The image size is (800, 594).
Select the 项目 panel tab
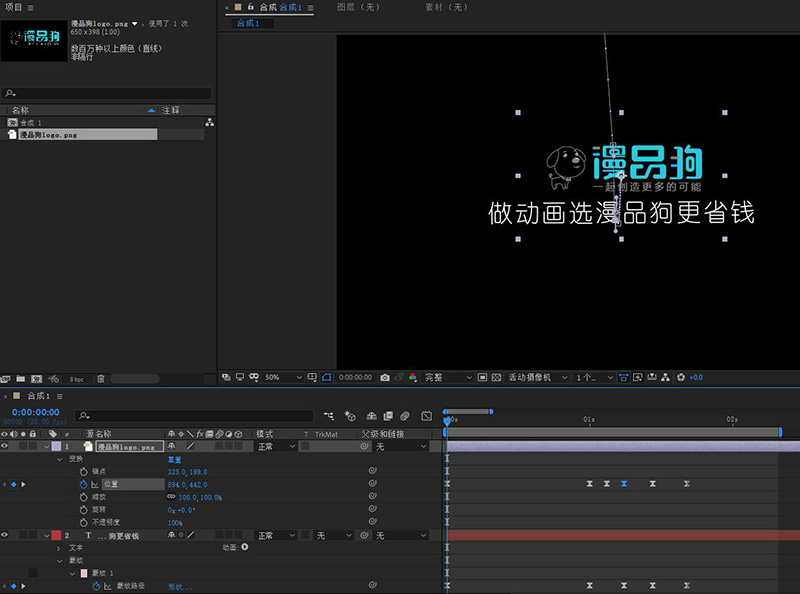pos(13,7)
